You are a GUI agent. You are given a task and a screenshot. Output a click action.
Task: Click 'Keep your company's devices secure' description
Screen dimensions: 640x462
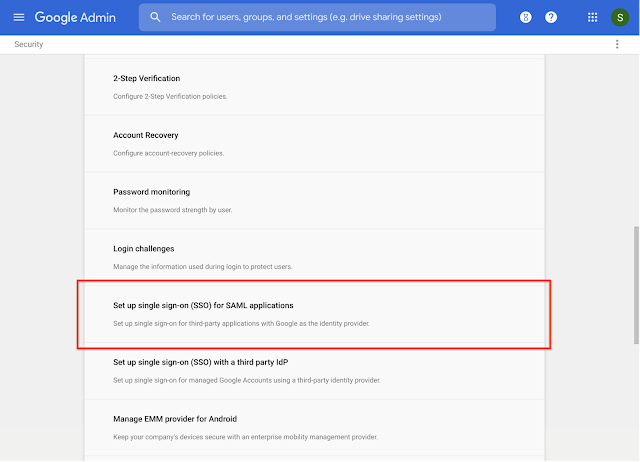pos(245,437)
